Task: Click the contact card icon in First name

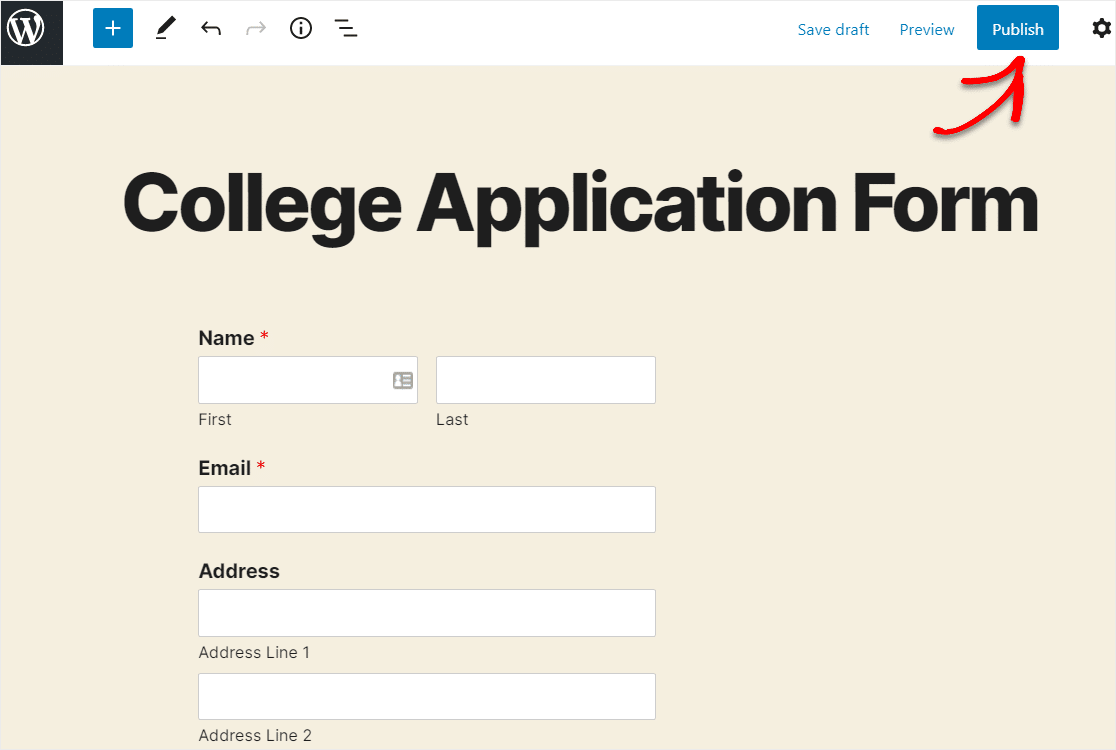Action: (403, 380)
